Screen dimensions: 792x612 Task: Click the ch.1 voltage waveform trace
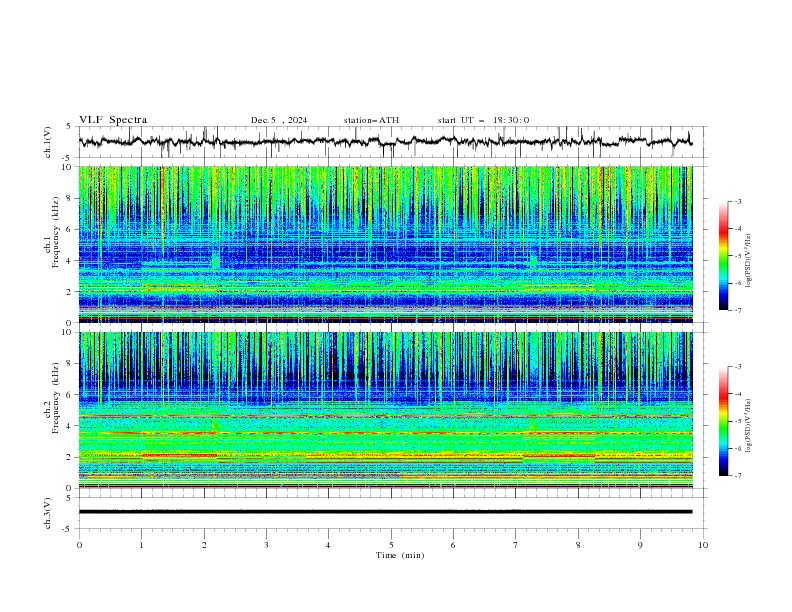point(385,142)
